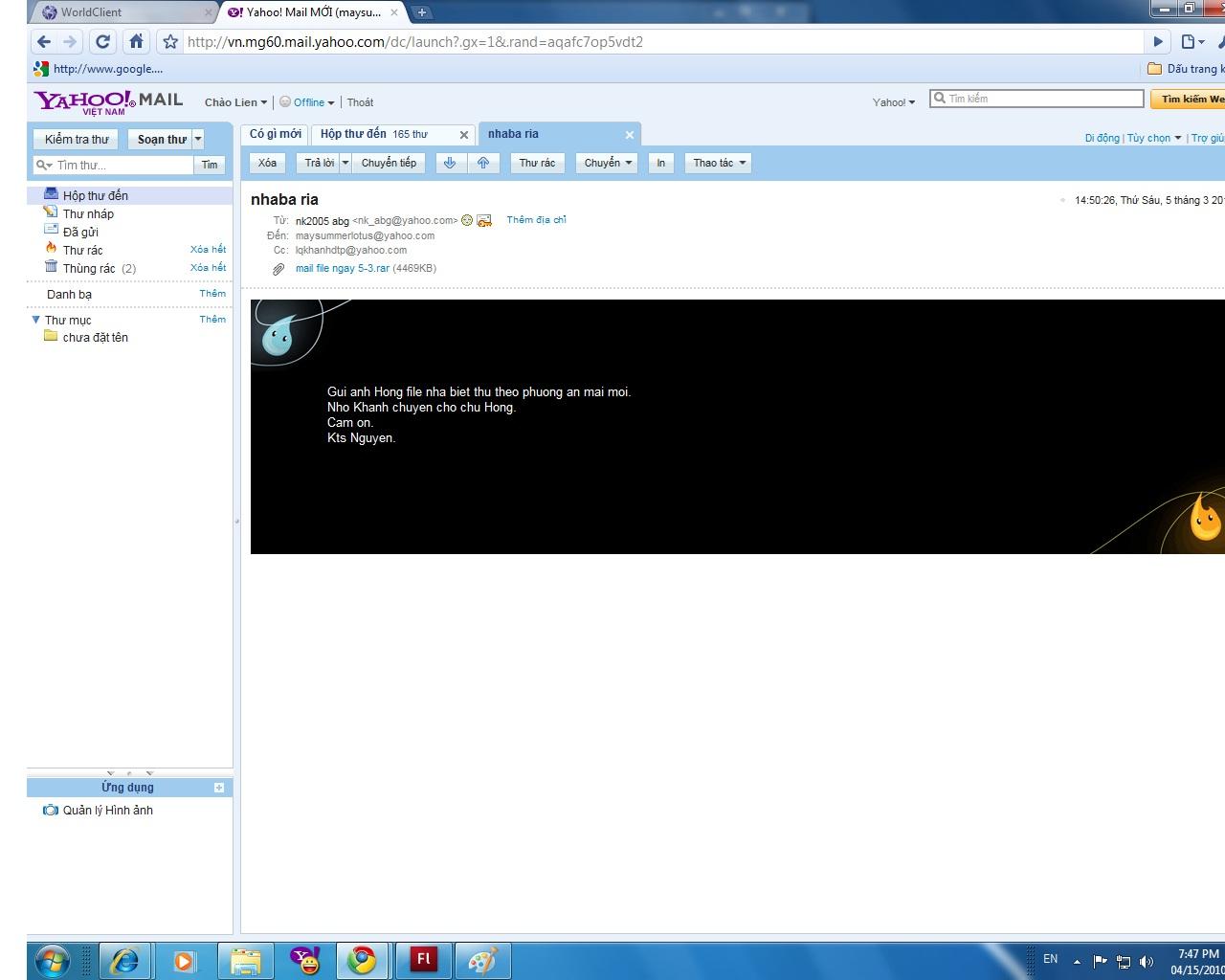Click the Yahoo! Mail Việt Nam logo
1225x980 pixels.
108,101
